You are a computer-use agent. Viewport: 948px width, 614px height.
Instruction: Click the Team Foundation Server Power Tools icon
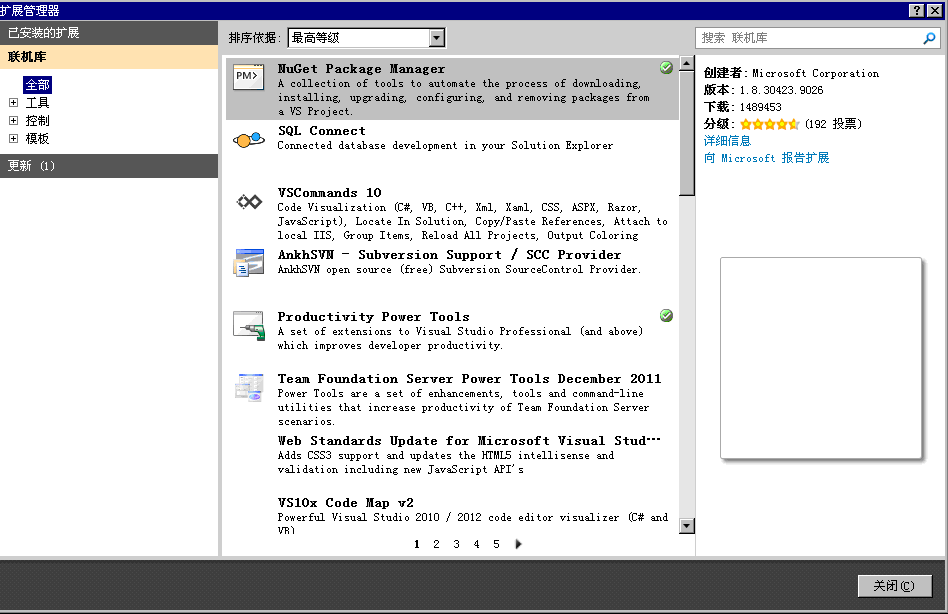(x=249, y=387)
